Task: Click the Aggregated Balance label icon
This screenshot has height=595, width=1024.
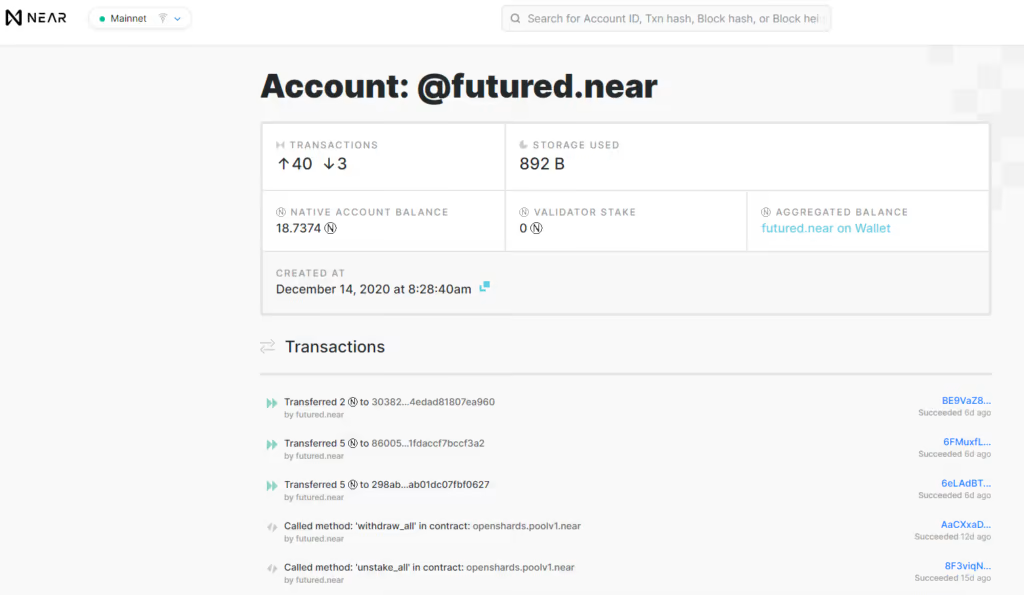Action: [x=766, y=212]
